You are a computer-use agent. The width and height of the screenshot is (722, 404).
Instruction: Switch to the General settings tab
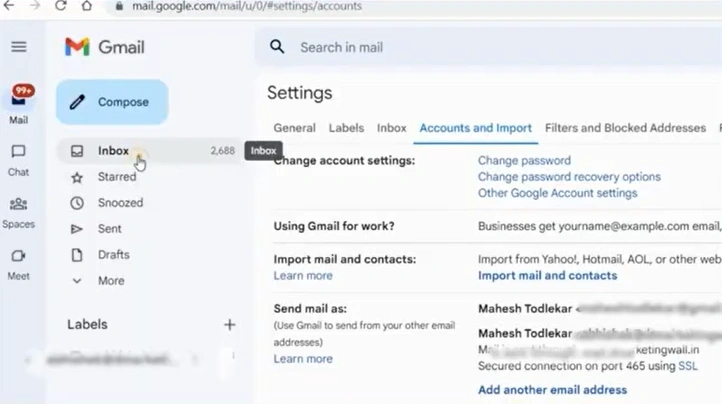tap(295, 128)
